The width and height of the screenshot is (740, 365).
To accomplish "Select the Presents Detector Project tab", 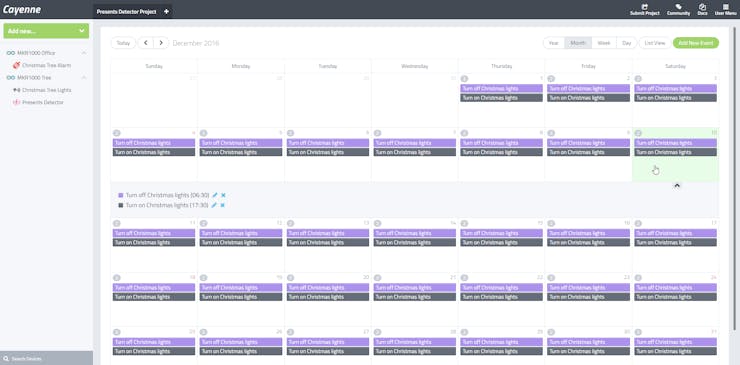I will coord(126,11).
